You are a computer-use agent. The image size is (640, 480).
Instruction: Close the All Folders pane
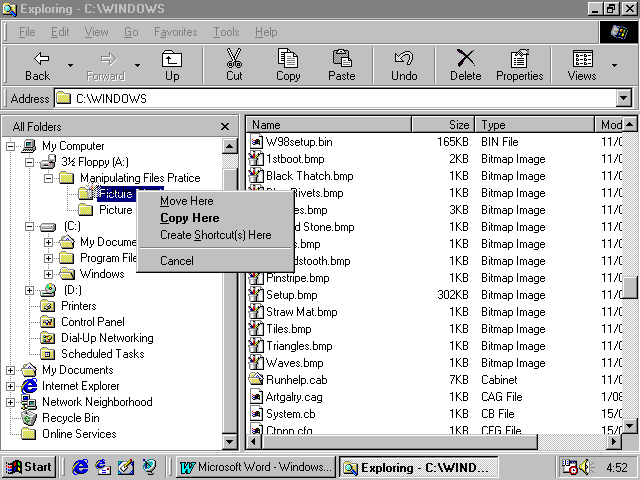pyautogui.click(x=226, y=127)
